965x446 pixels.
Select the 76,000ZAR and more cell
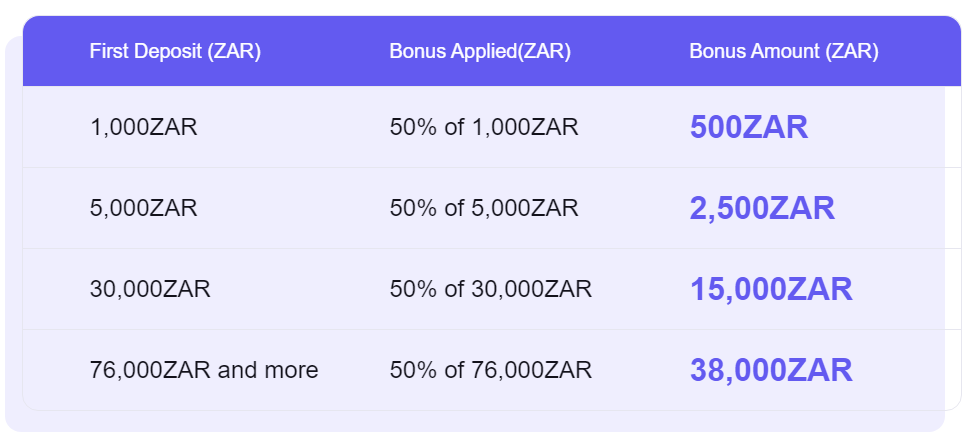(204, 370)
